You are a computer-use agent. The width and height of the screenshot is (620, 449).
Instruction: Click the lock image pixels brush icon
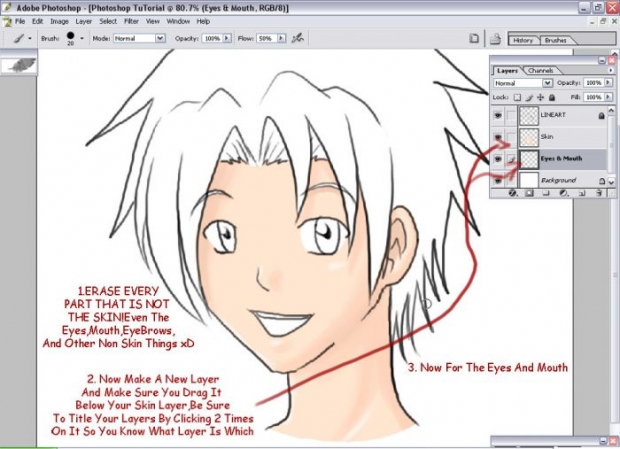[x=529, y=97]
